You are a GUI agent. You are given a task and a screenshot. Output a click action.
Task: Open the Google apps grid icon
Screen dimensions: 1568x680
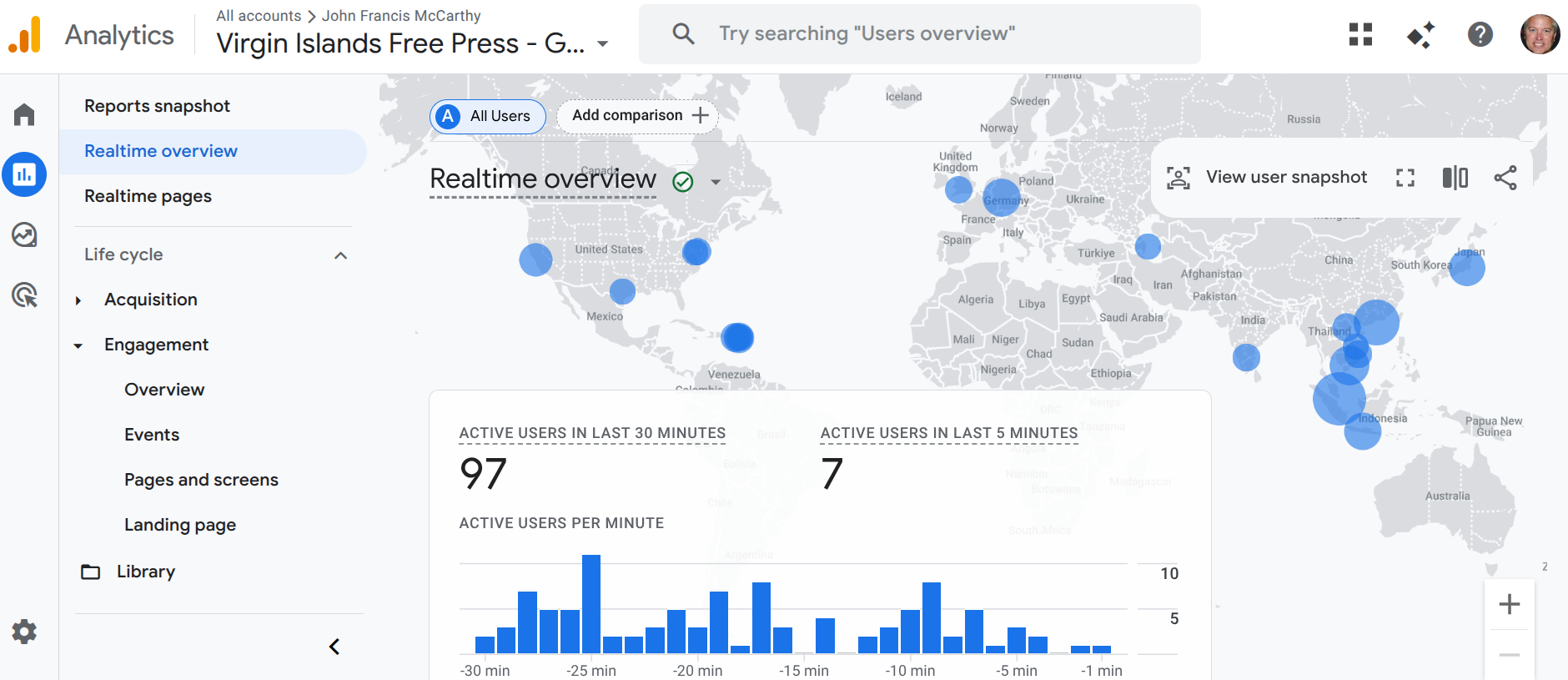click(1360, 34)
